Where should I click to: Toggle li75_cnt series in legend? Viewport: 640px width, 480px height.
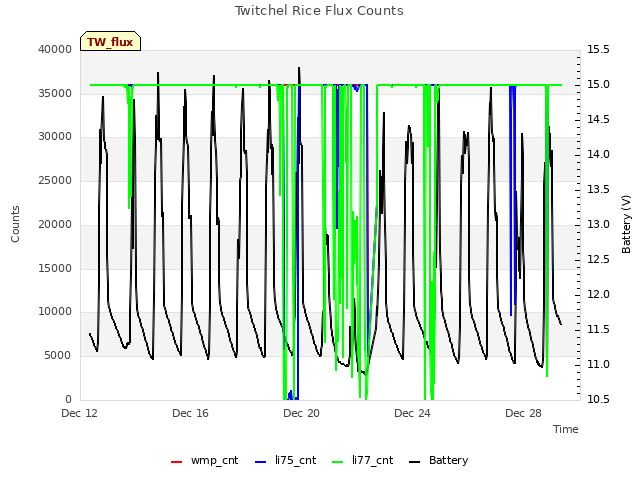[x=285, y=460]
